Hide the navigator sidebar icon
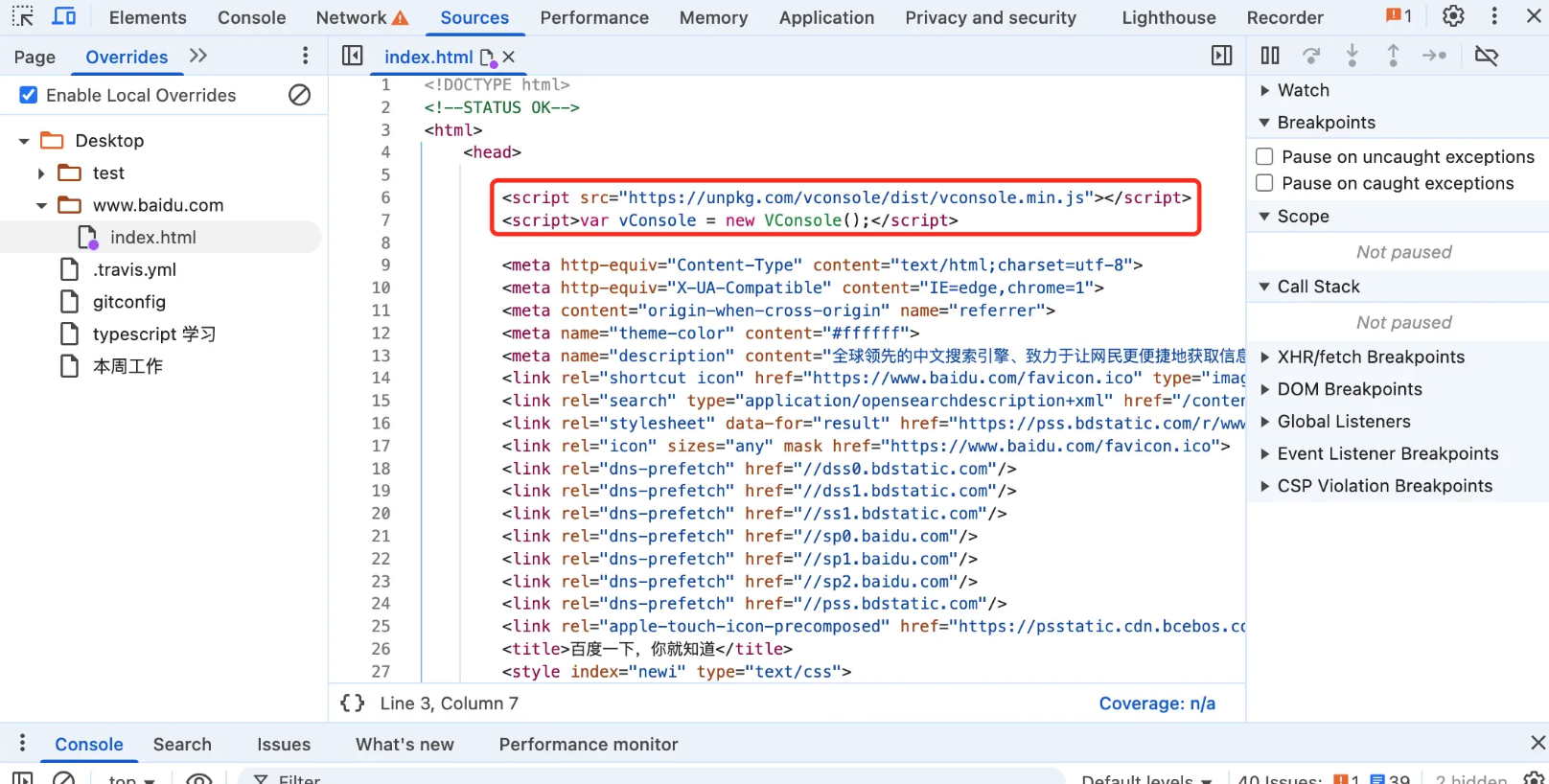The height and width of the screenshot is (784, 1549). [x=353, y=56]
